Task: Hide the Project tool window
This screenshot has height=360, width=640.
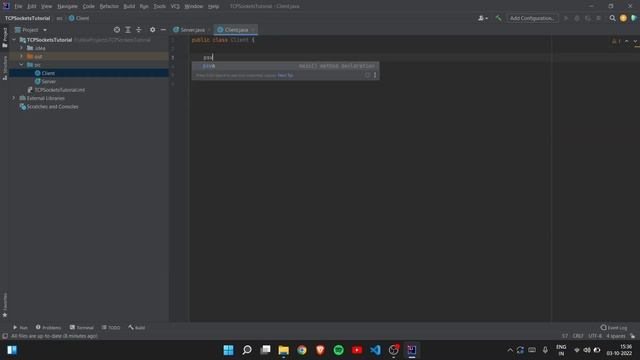Action: 163,30
